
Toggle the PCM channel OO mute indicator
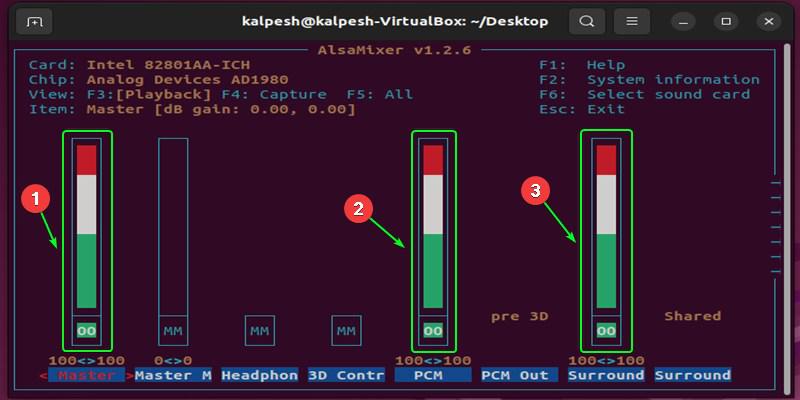click(x=433, y=331)
